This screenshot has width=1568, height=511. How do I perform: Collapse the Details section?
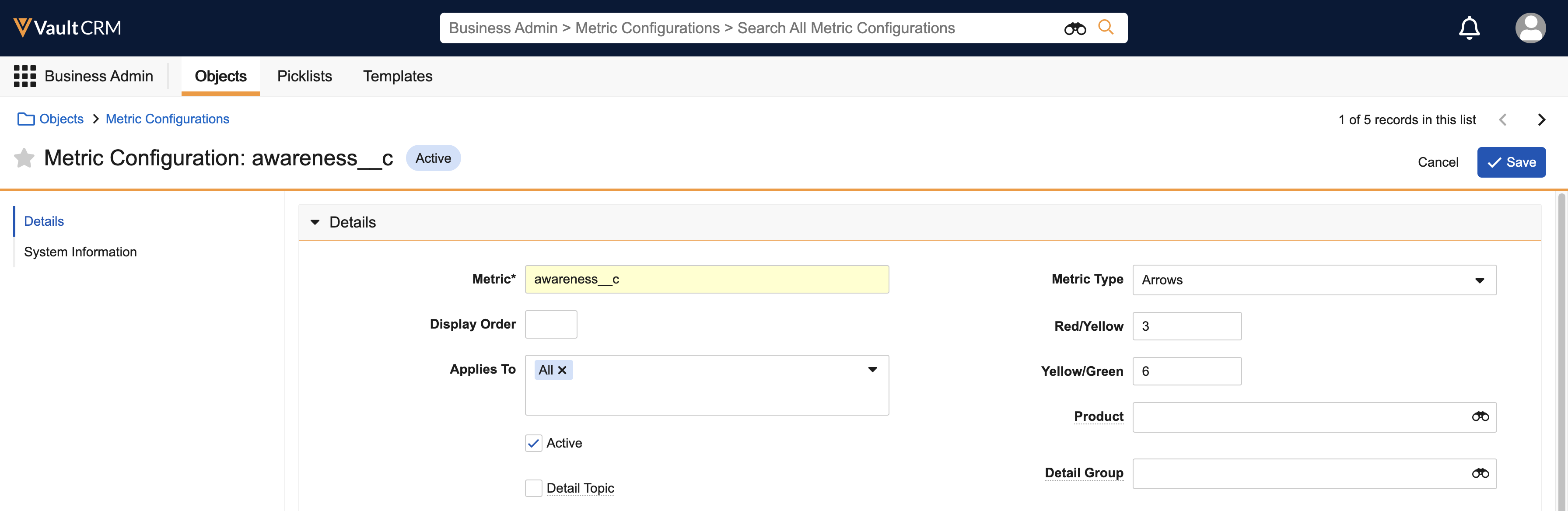[315, 223]
